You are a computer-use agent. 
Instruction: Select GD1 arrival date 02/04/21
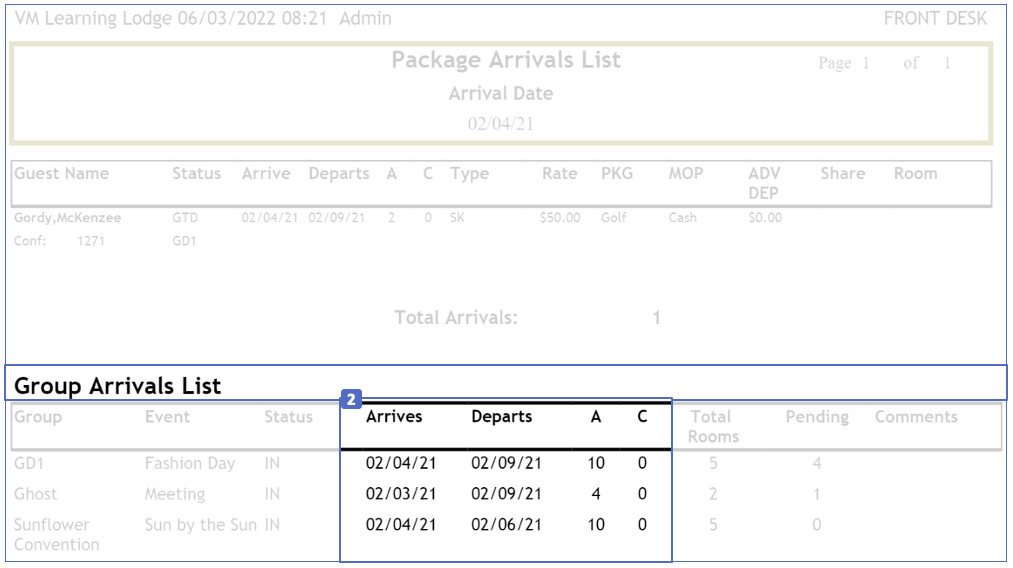click(401, 463)
